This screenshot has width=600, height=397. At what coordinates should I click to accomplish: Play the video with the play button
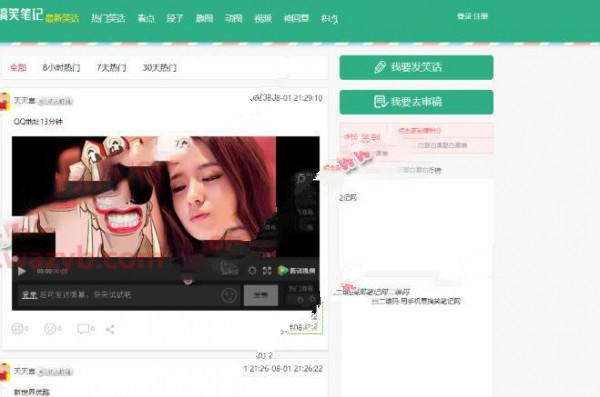tap(22, 271)
